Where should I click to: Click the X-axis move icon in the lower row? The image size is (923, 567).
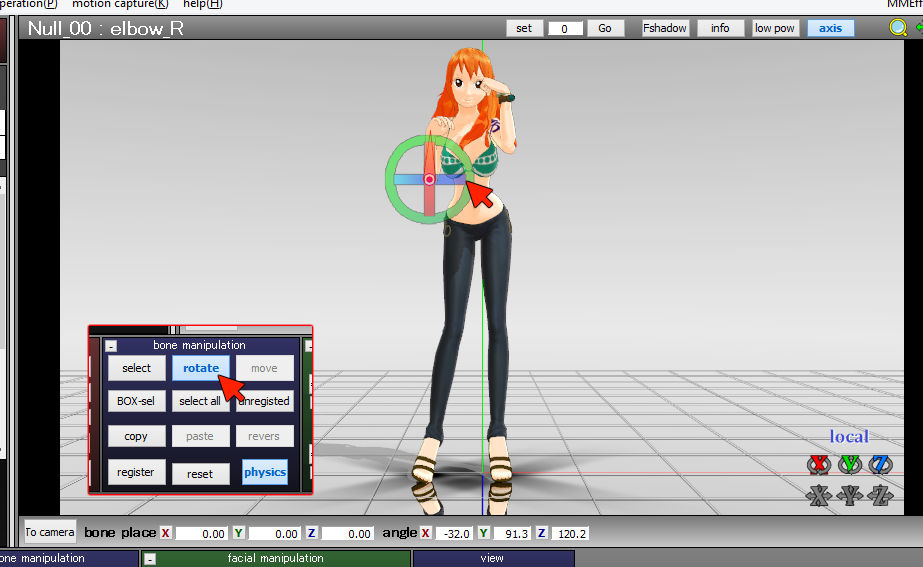819,495
